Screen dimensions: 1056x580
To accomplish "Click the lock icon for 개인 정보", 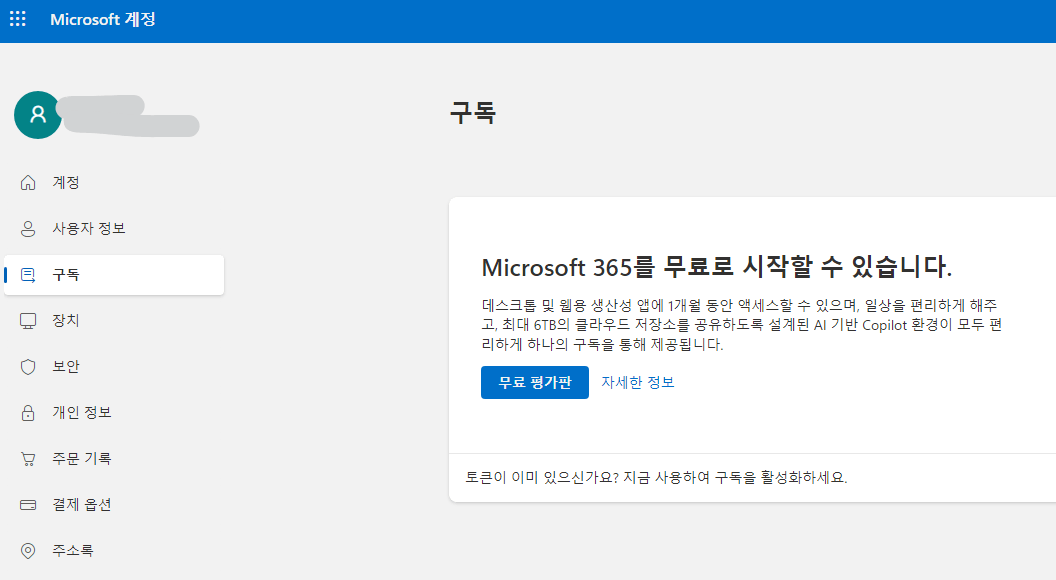I will coord(28,413).
